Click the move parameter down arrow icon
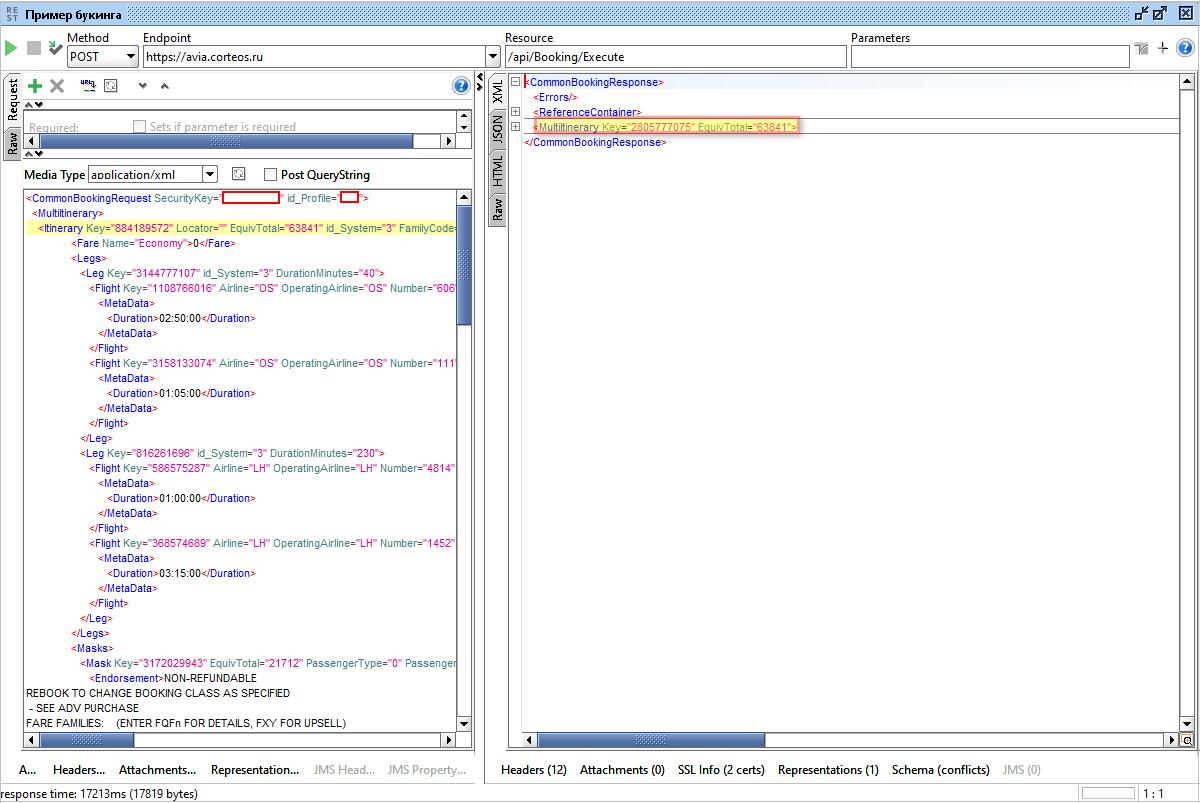 click(143, 86)
